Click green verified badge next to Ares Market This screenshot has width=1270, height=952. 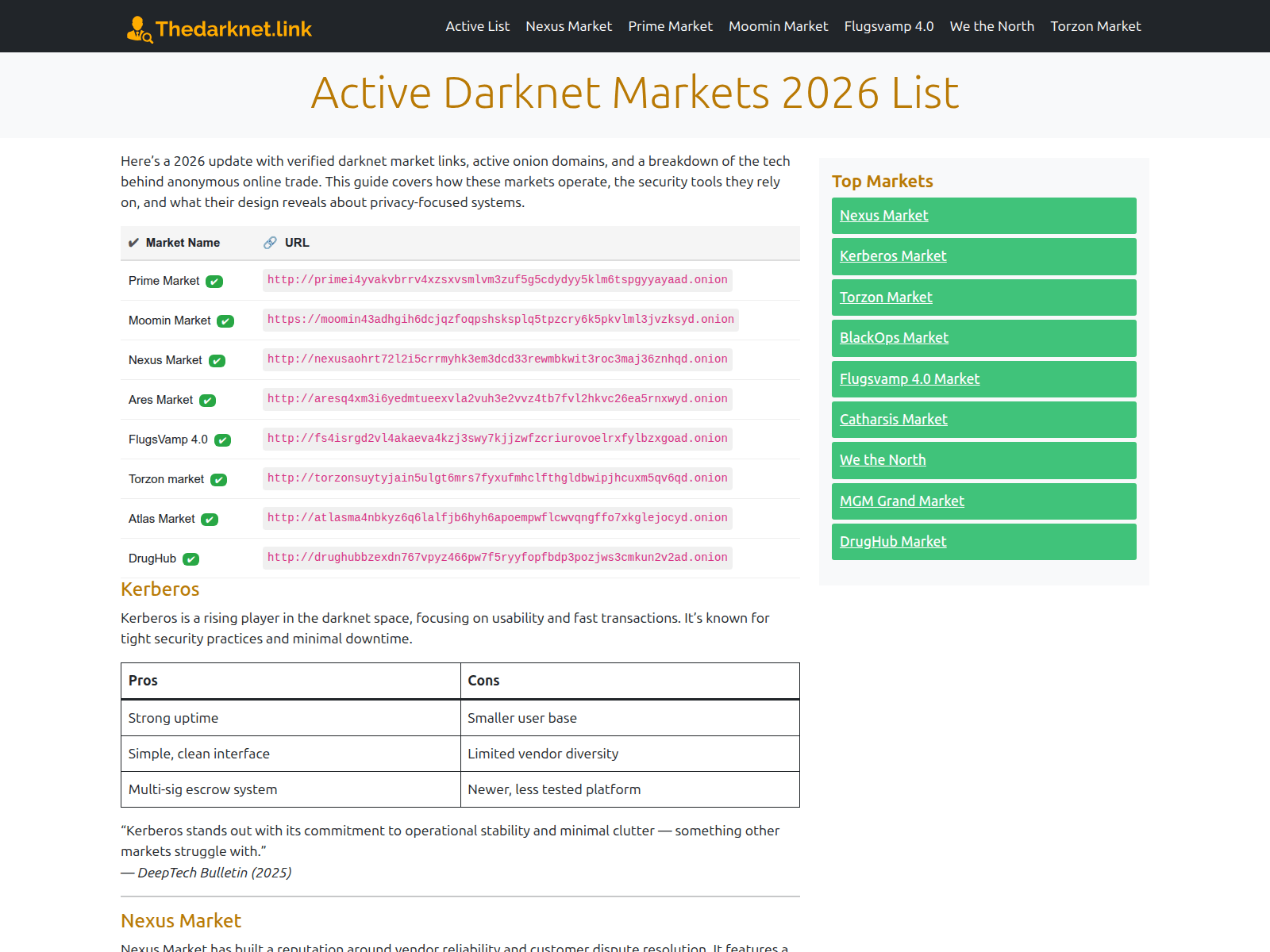coord(207,401)
